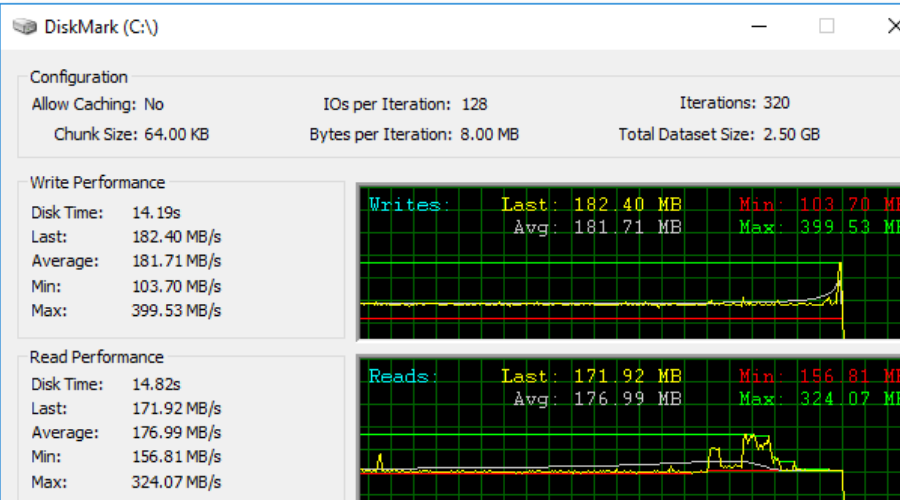The width and height of the screenshot is (900, 500).
Task: Click write Last value 182.40 MB/s
Action: (x=176, y=237)
